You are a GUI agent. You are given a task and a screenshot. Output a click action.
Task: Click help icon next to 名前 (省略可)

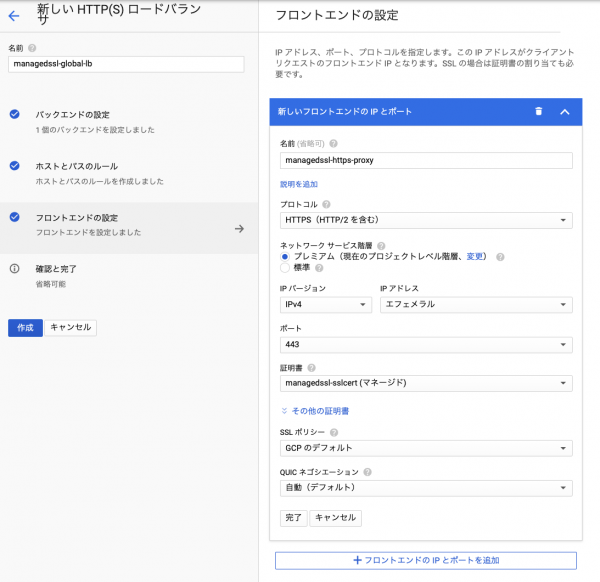(x=334, y=143)
